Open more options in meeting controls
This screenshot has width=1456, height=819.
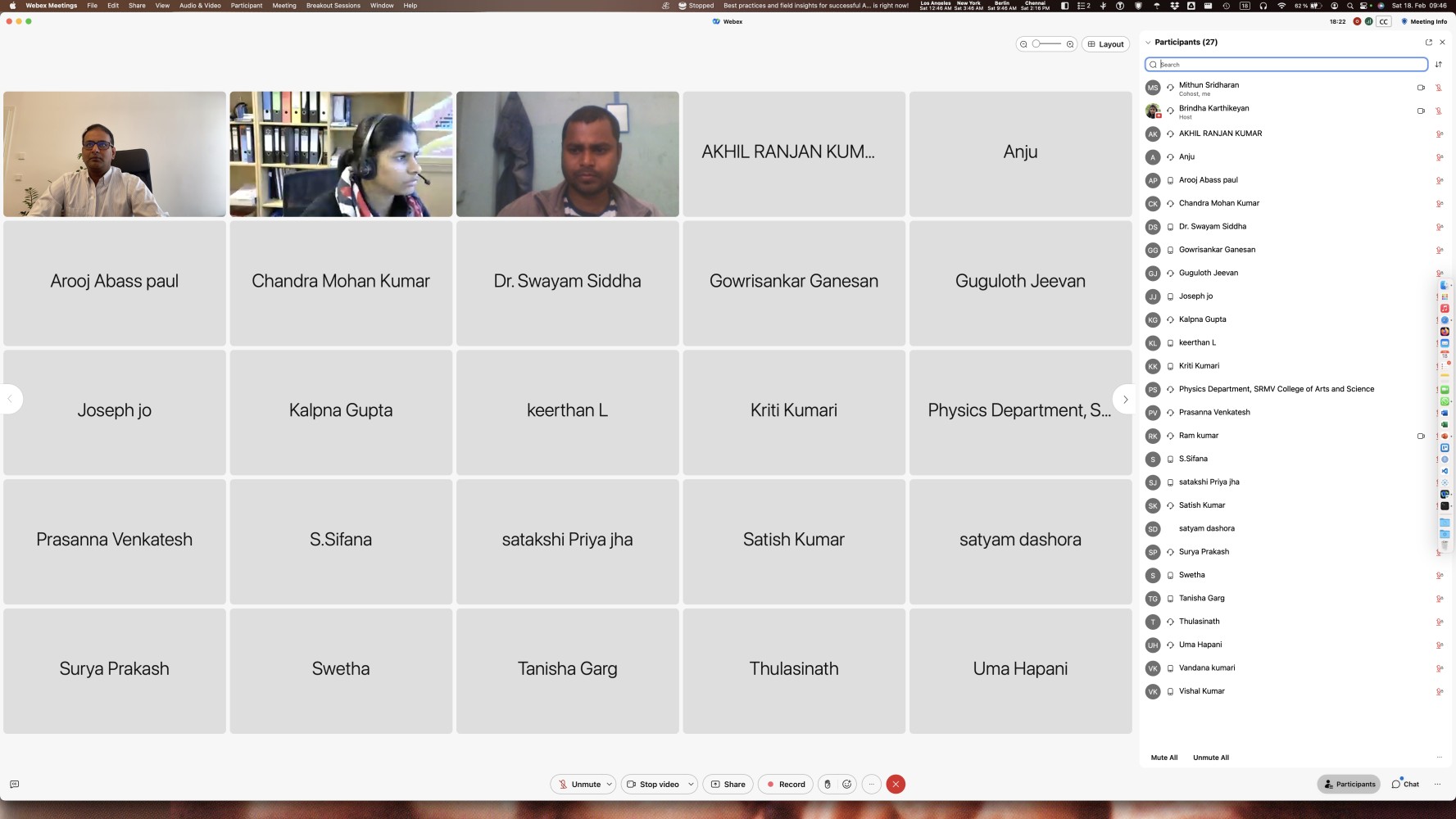tap(871, 785)
